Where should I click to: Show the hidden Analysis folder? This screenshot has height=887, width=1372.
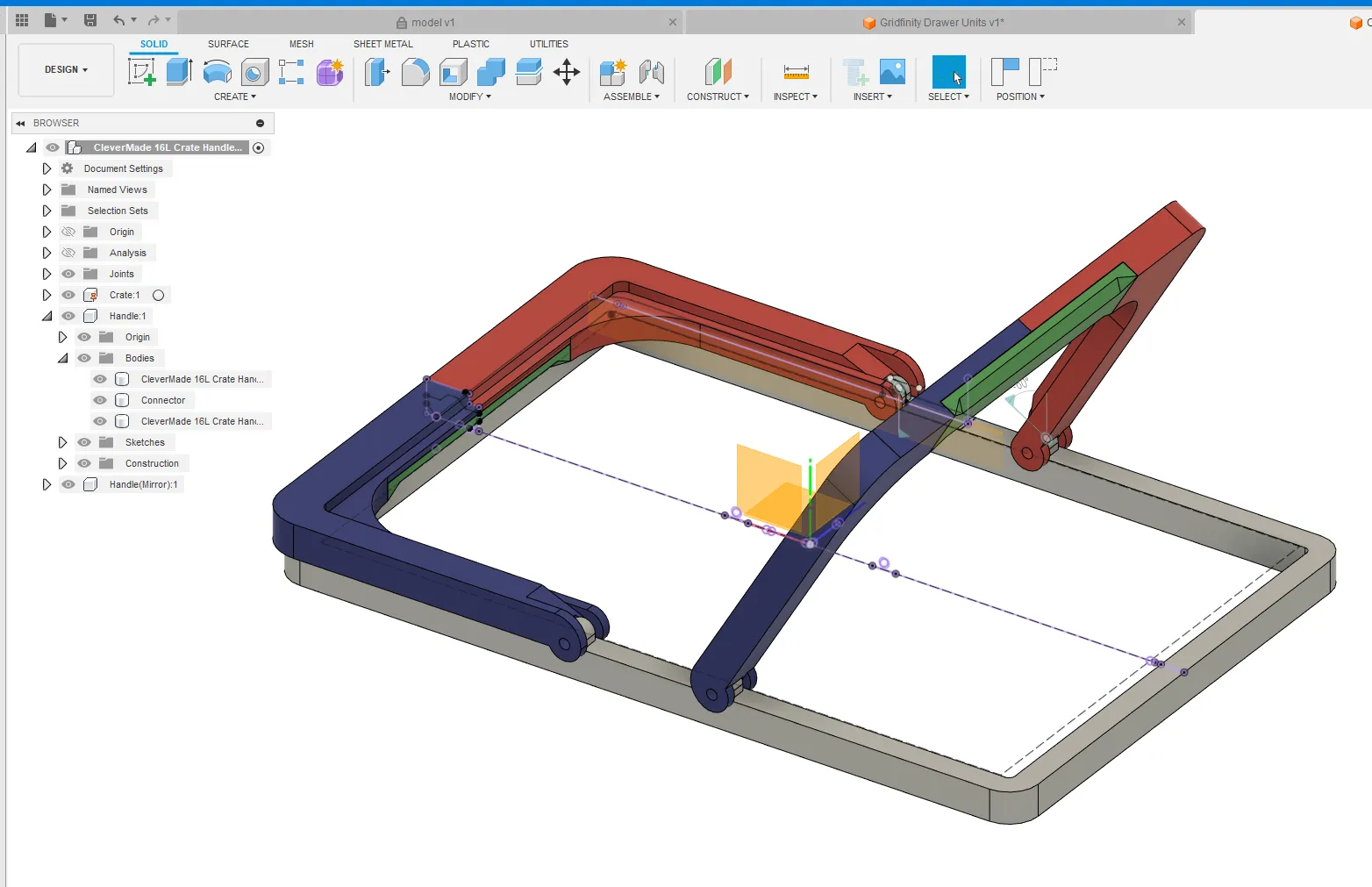(x=68, y=253)
